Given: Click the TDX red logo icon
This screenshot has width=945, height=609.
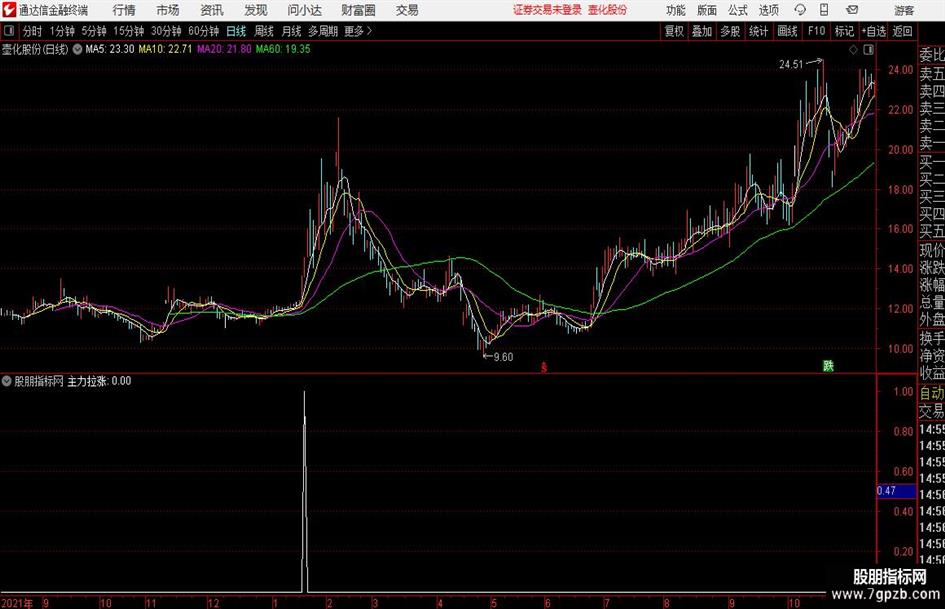Looking at the screenshot, I should click(9, 10).
